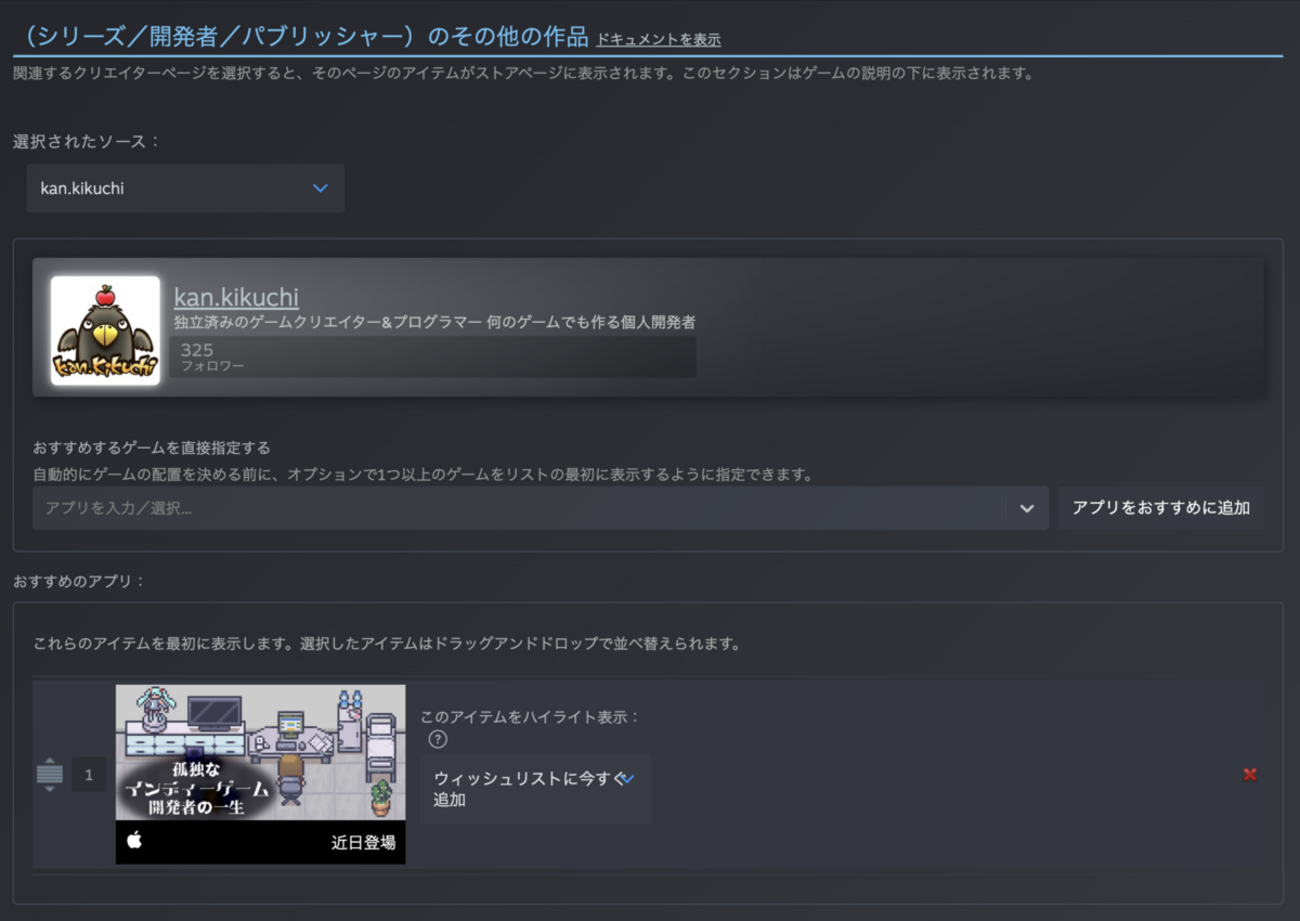Open the kan.kikuchi creator page link
This screenshot has width=1300, height=921.
[x=236, y=297]
